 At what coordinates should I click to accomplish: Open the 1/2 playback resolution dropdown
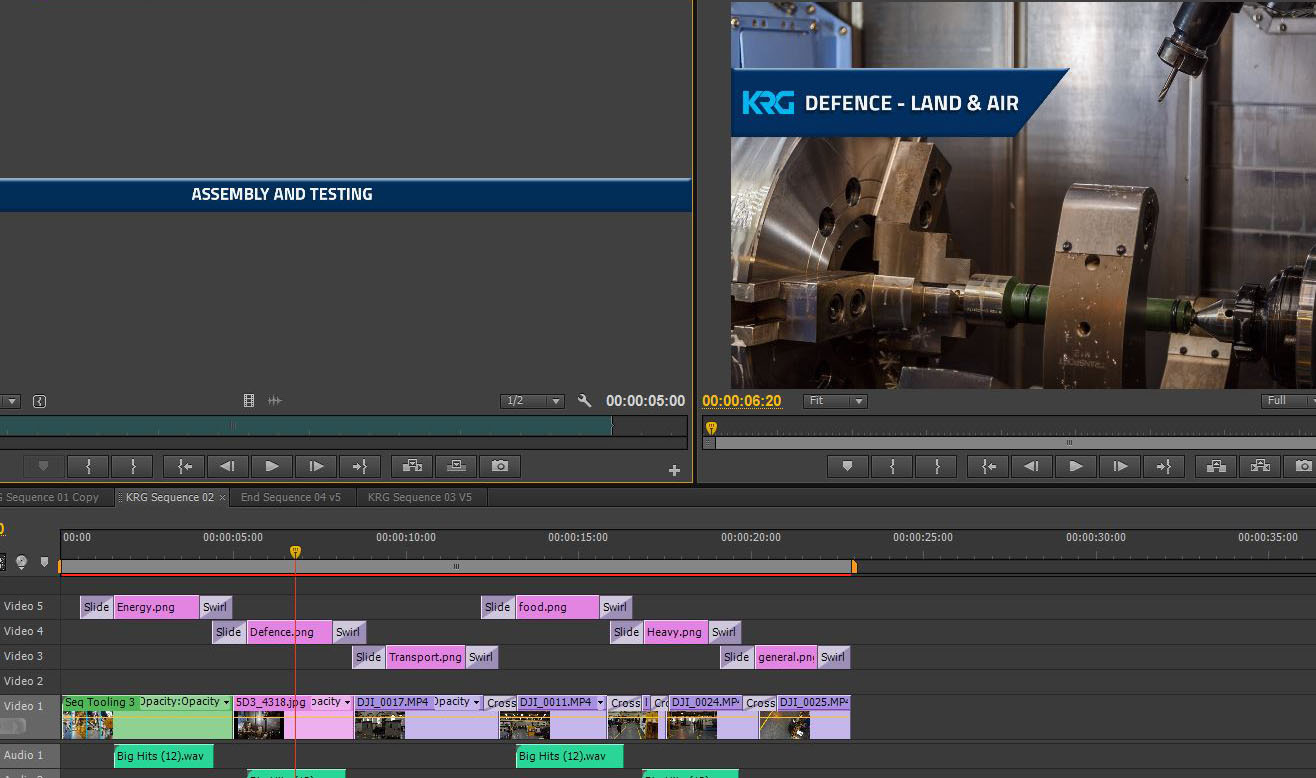tap(531, 400)
